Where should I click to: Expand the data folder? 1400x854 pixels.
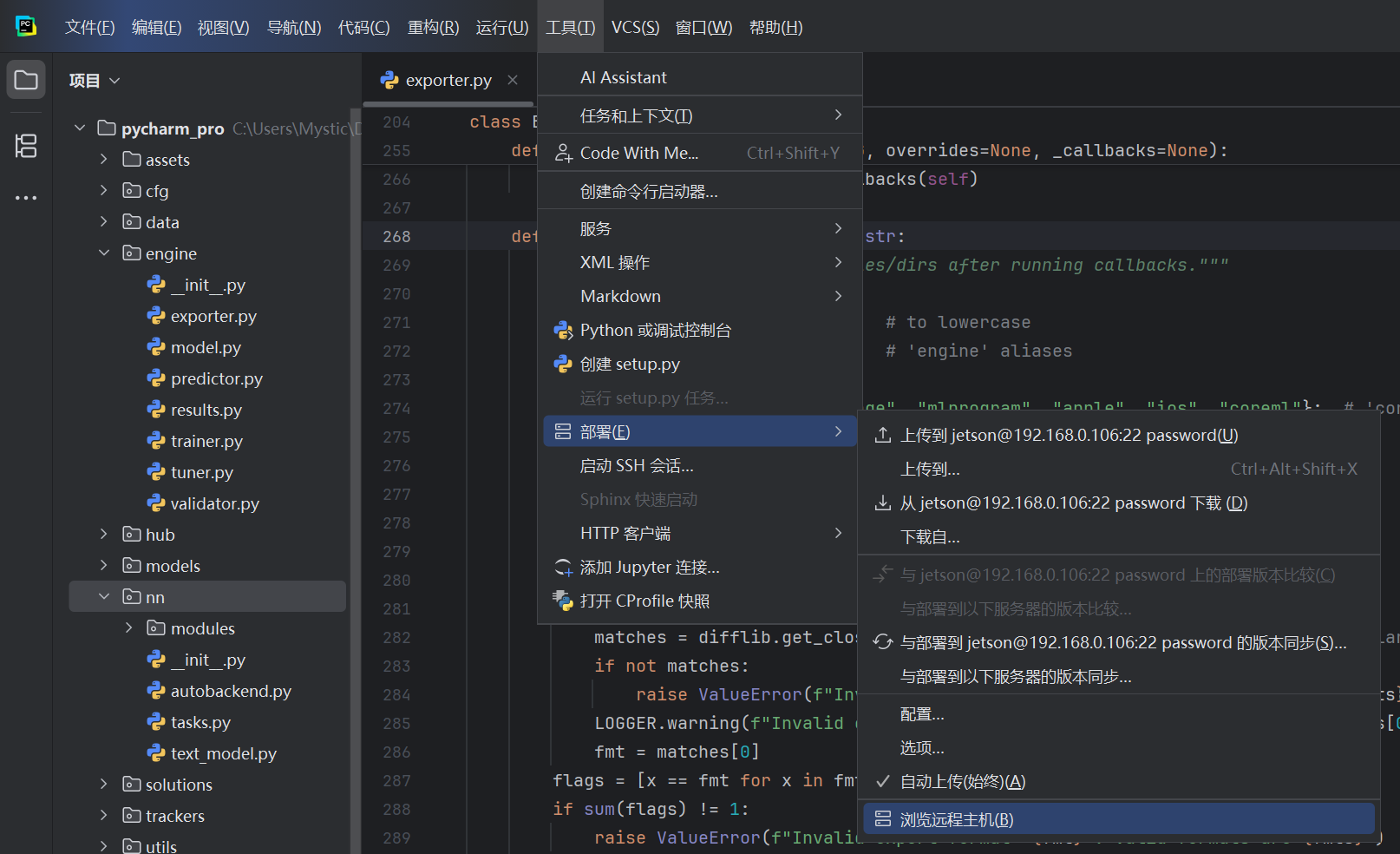[x=104, y=222]
